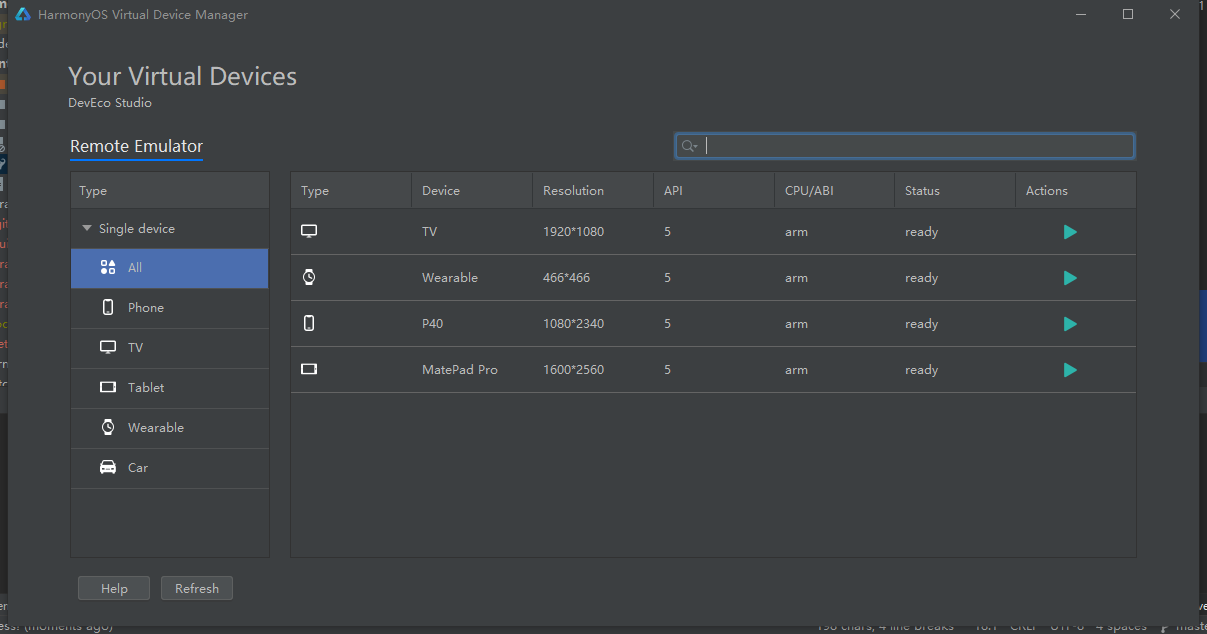Focus the device search field
This screenshot has width=1207, height=634.
pyautogui.click(x=905, y=146)
